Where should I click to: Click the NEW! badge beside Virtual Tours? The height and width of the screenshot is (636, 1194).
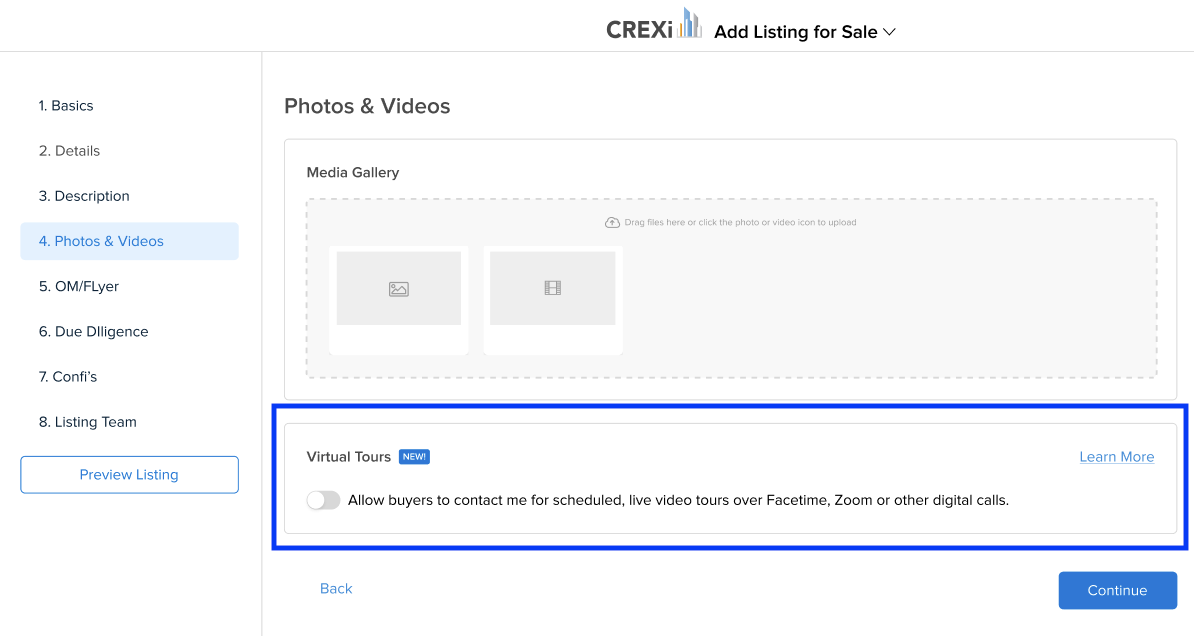(414, 457)
